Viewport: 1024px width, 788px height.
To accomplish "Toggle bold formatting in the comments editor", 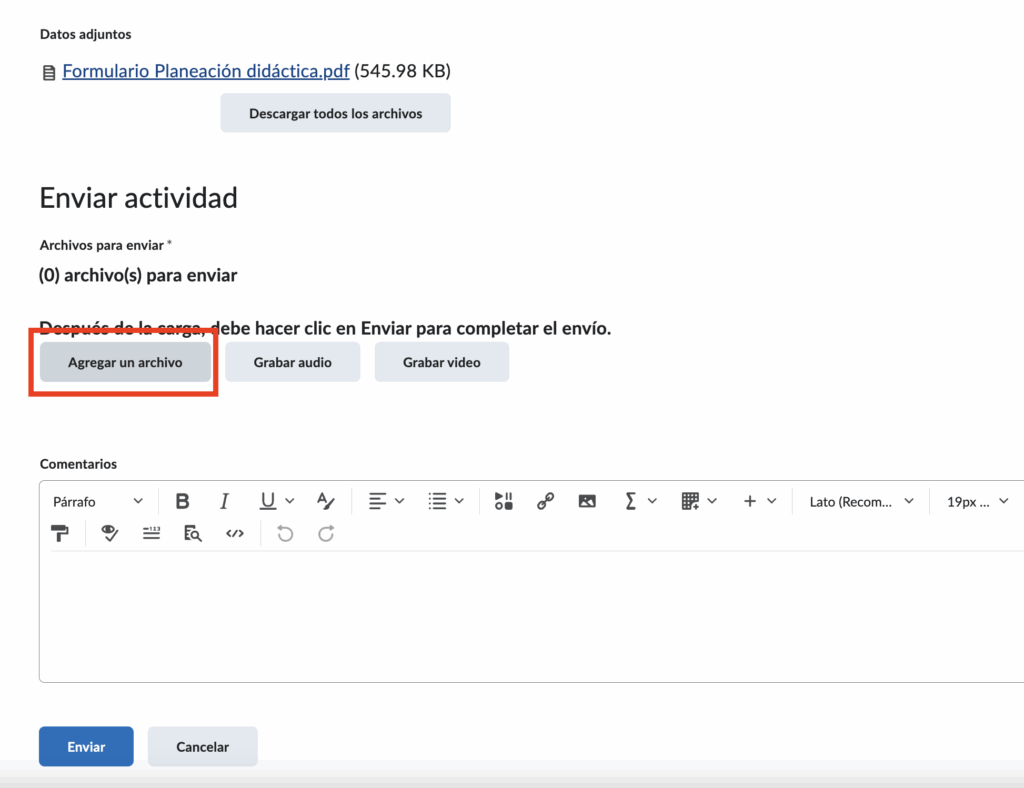I will (182, 501).
